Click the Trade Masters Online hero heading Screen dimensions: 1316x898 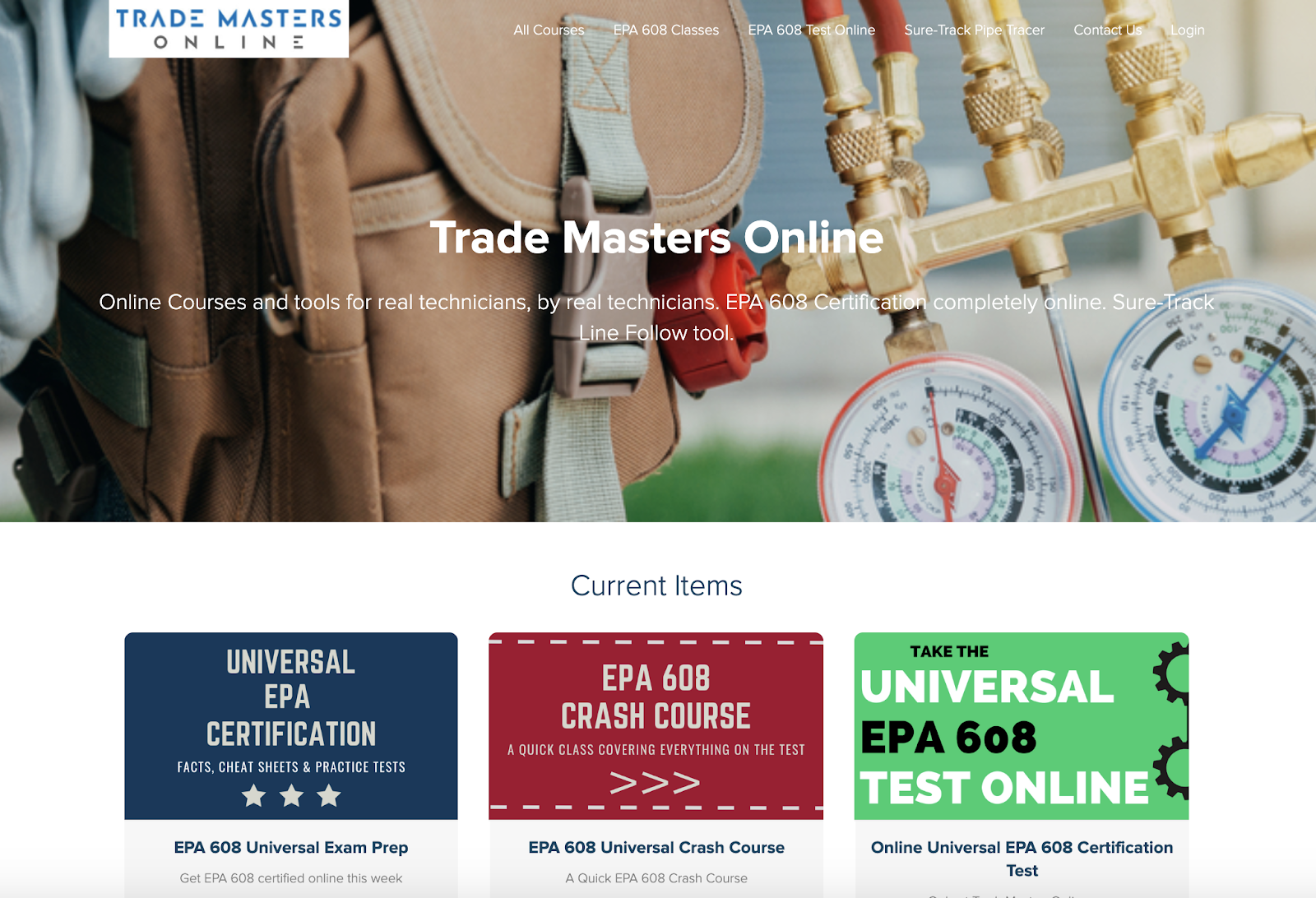656,238
